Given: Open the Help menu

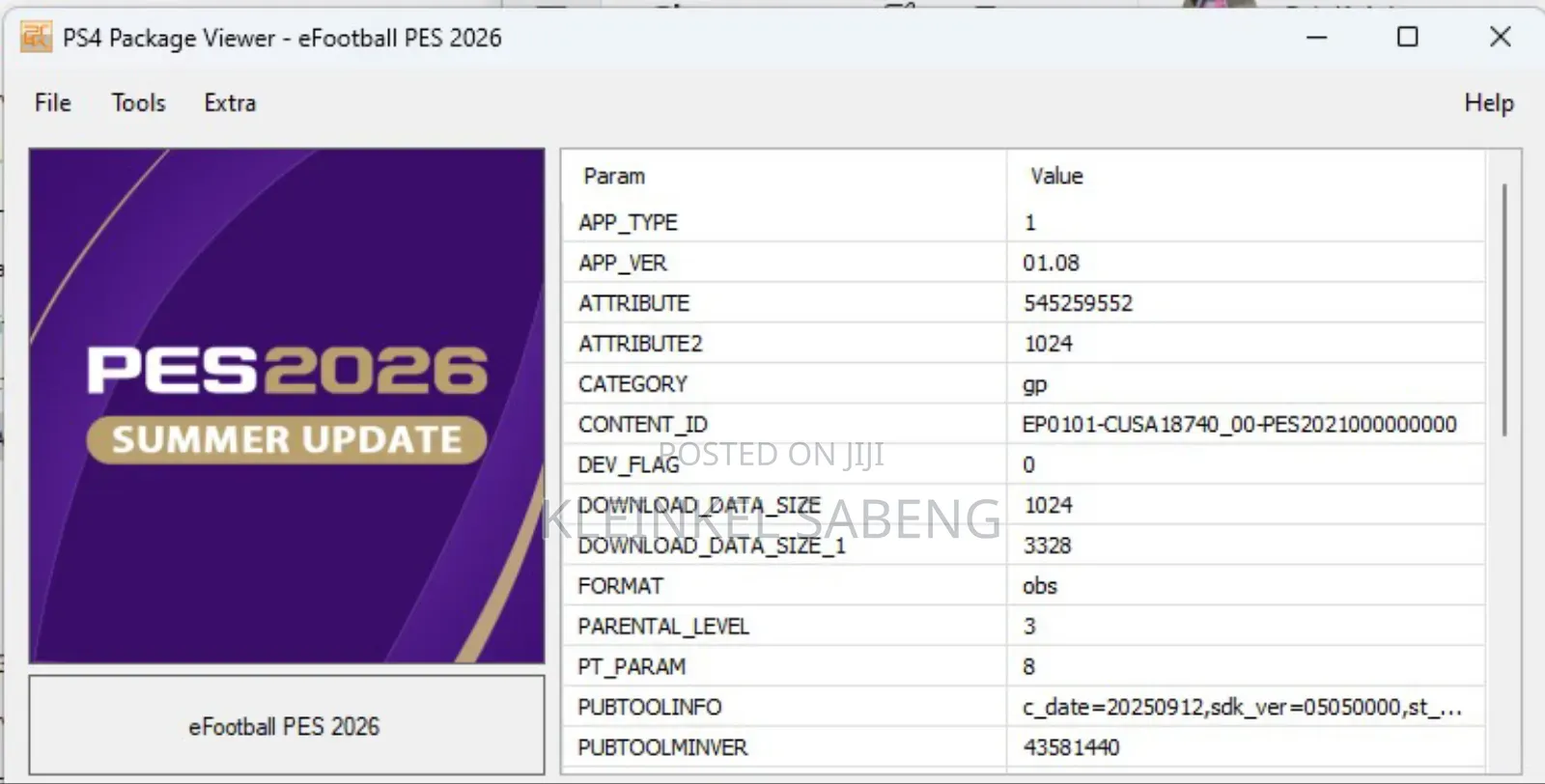Looking at the screenshot, I should pos(1488,102).
